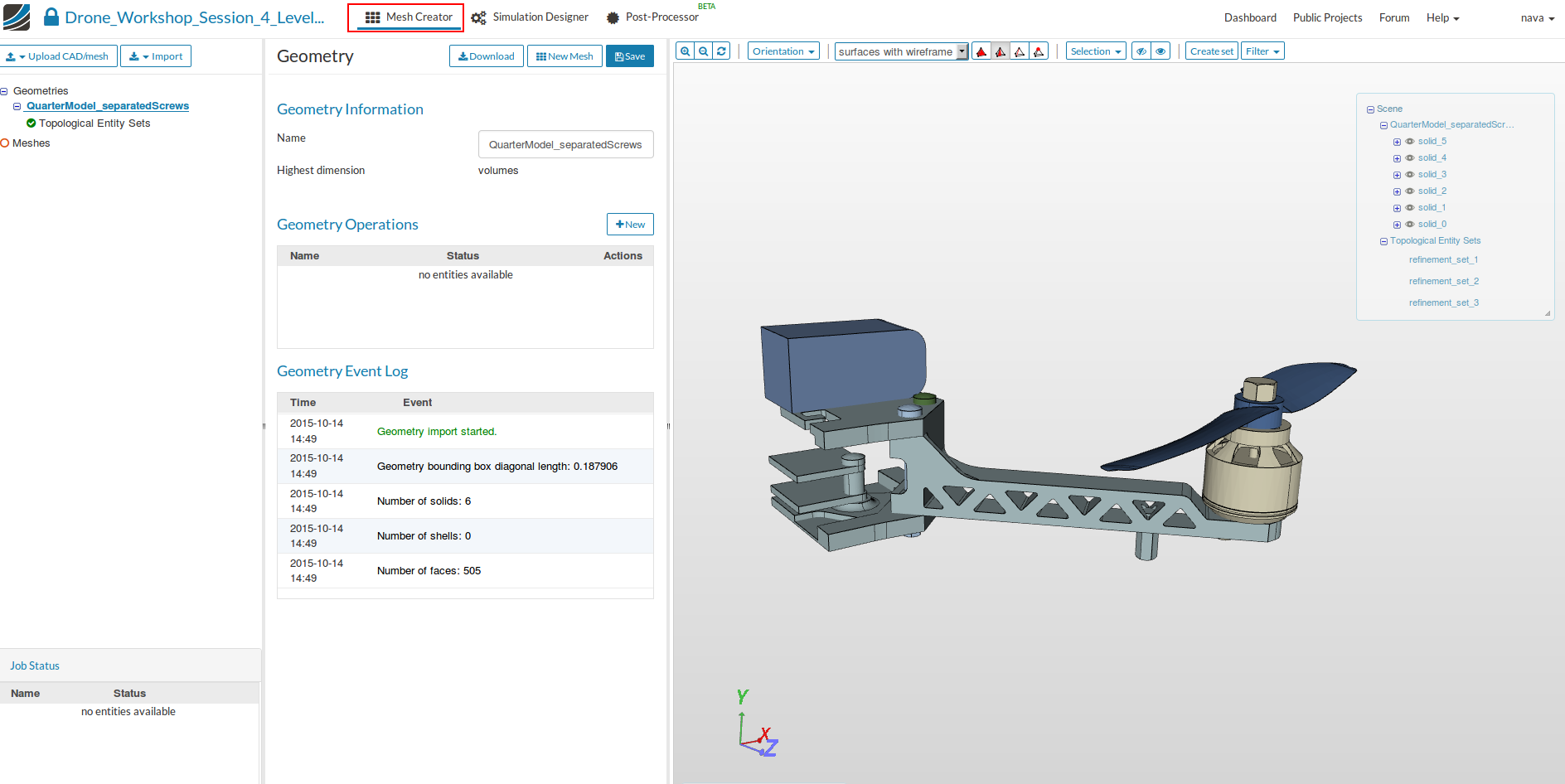Toggle visibility of solid_0
1565x784 pixels.
[x=1409, y=225]
